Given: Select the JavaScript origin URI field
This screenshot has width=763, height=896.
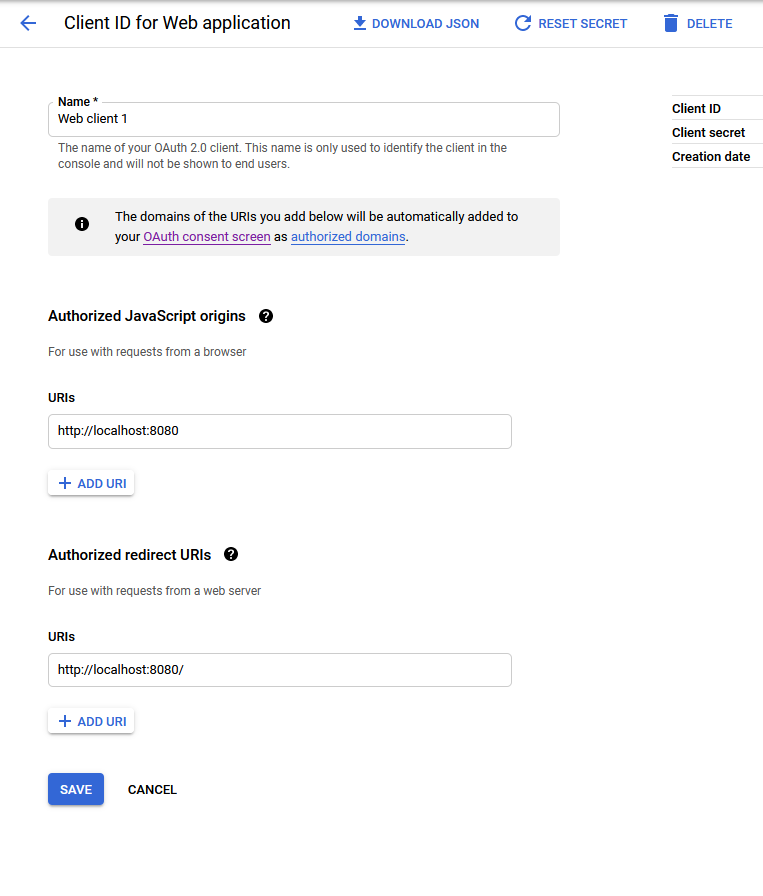Looking at the screenshot, I should 280,431.
